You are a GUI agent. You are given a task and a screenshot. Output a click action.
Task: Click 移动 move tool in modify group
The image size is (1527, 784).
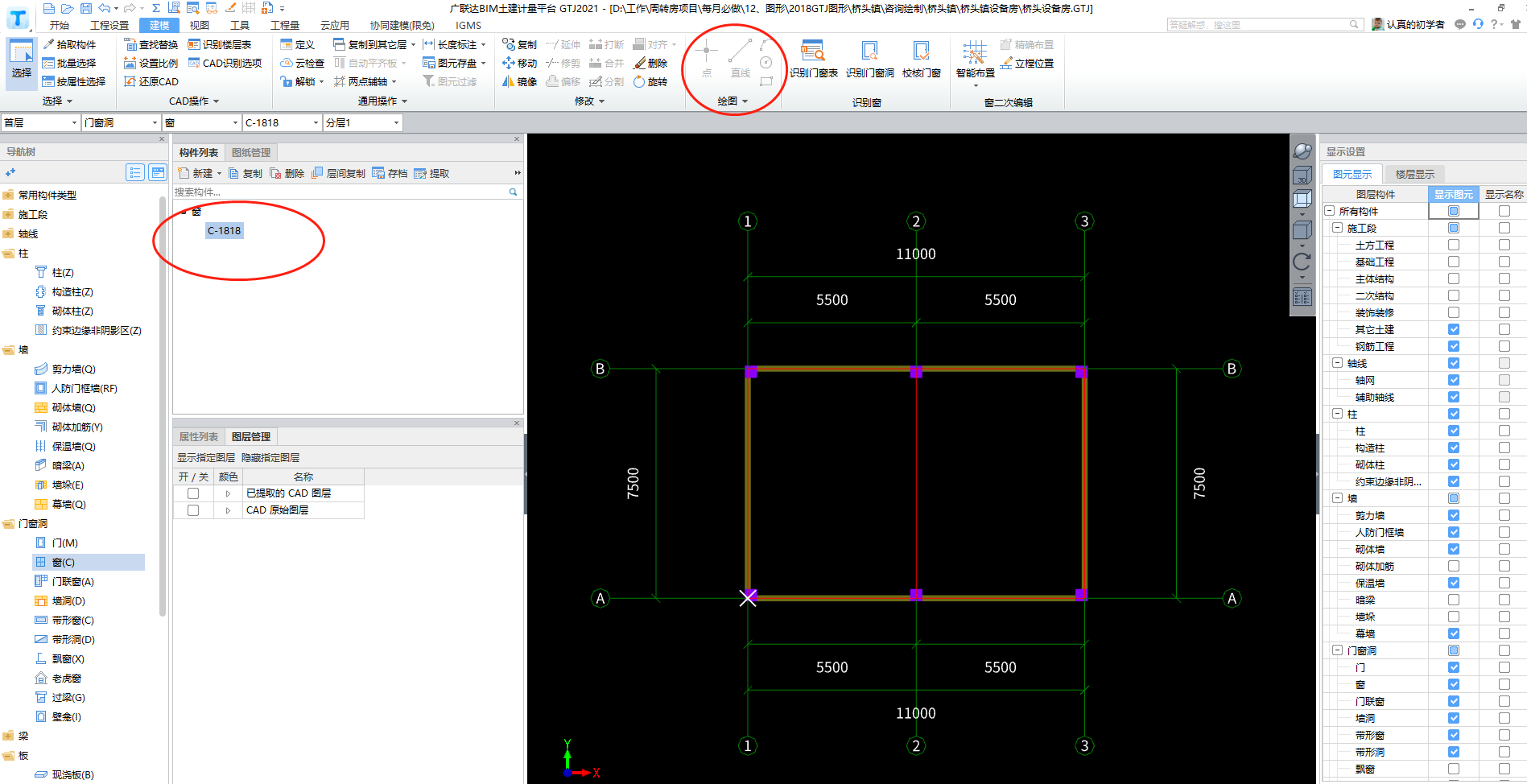pyautogui.click(x=519, y=63)
